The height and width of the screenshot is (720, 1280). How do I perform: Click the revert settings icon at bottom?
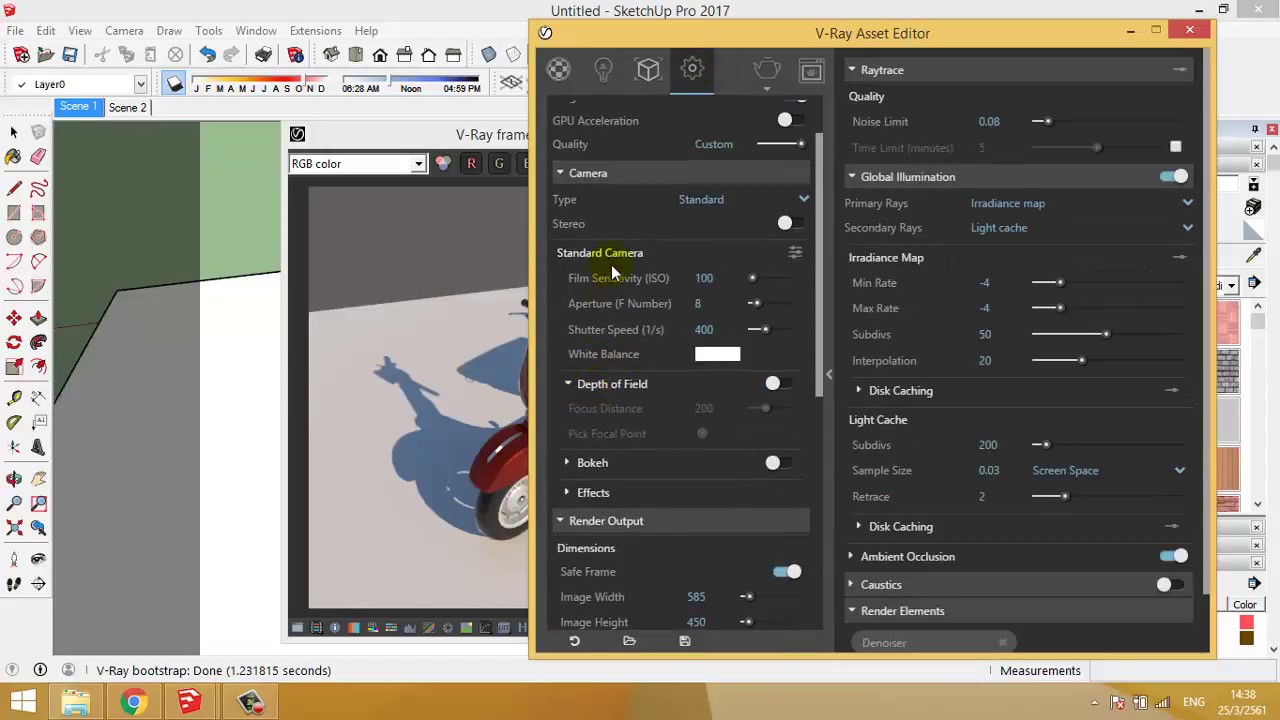coord(574,641)
